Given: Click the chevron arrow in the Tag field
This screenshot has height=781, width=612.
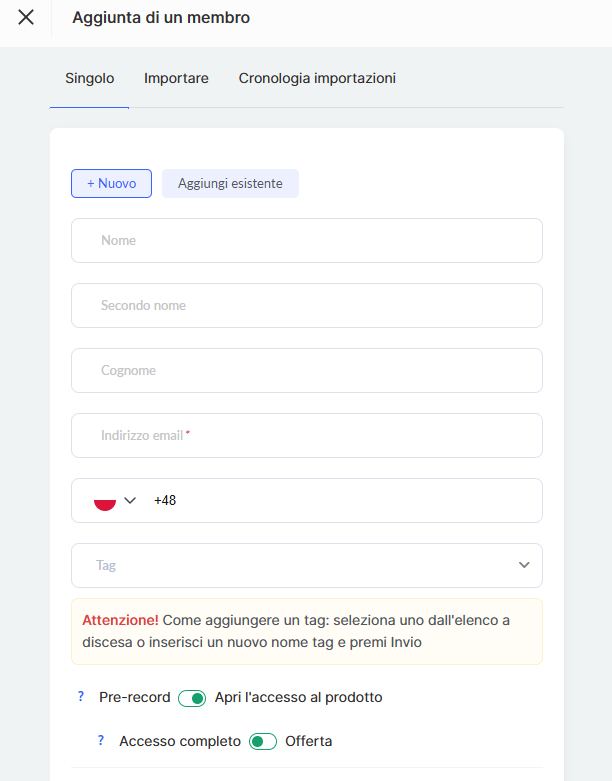Looking at the screenshot, I should [524, 565].
